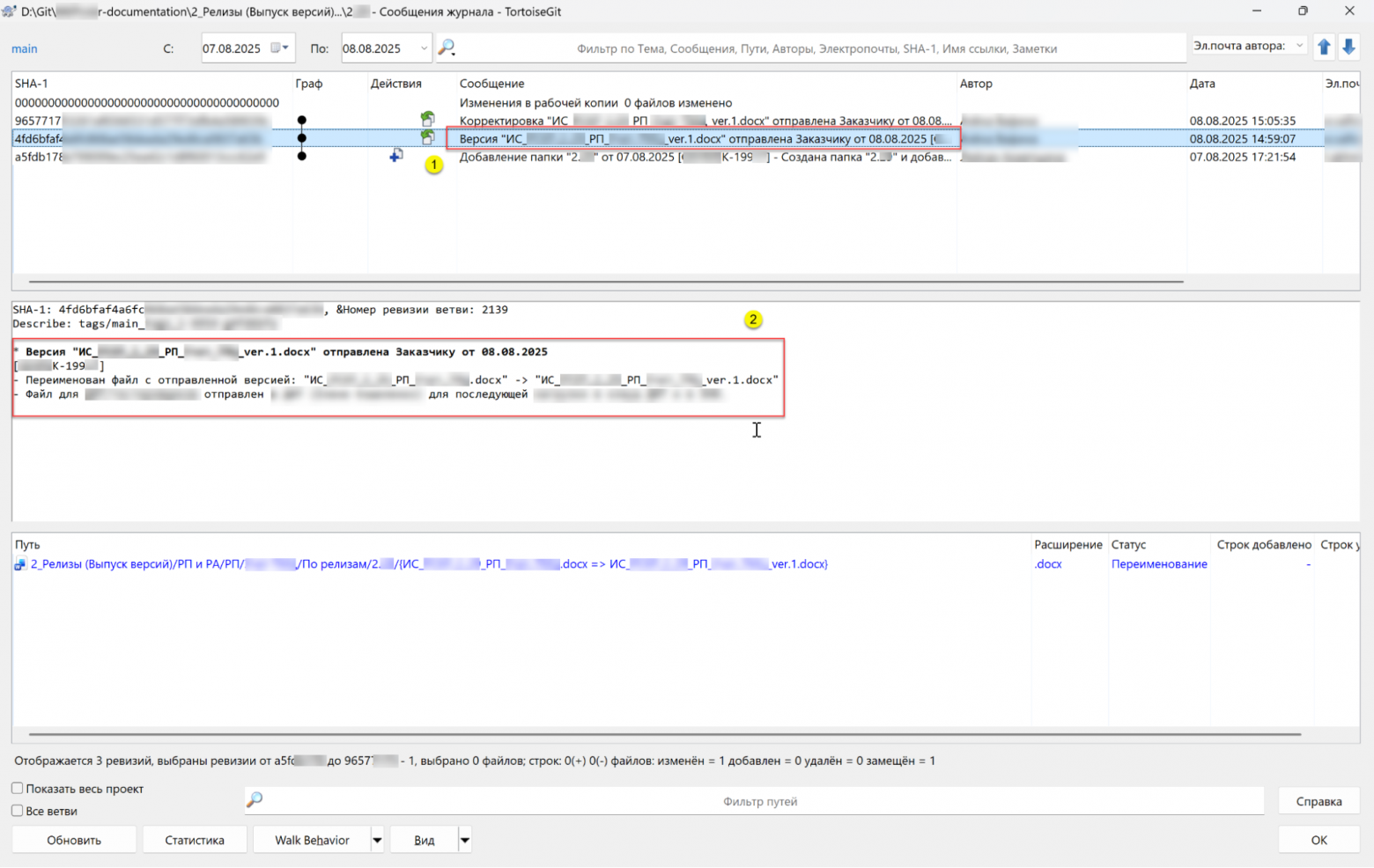Image resolution: width=1374 pixels, height=868 pixels.
Task: Expand the Walk Behavior dropdown arrow
Action: 377,840
